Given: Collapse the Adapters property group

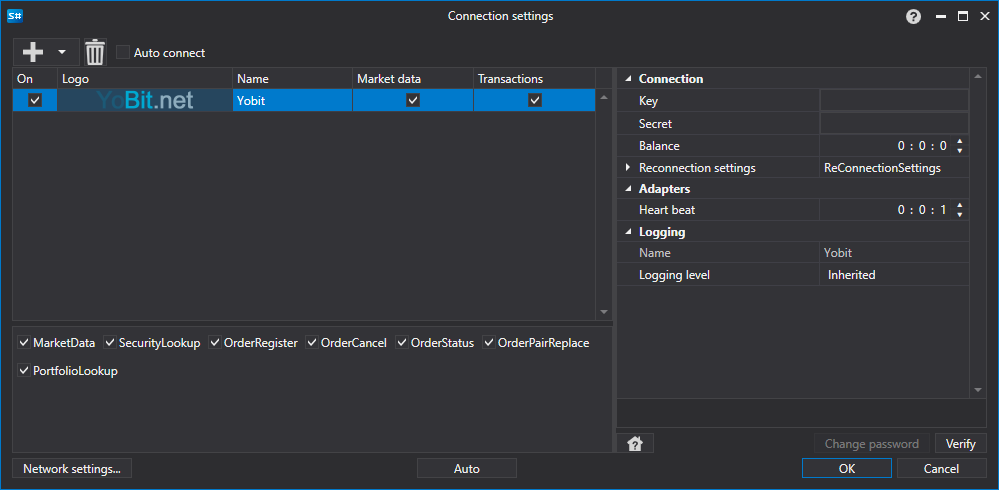Looking at the screenshot, I should point(628,189).
